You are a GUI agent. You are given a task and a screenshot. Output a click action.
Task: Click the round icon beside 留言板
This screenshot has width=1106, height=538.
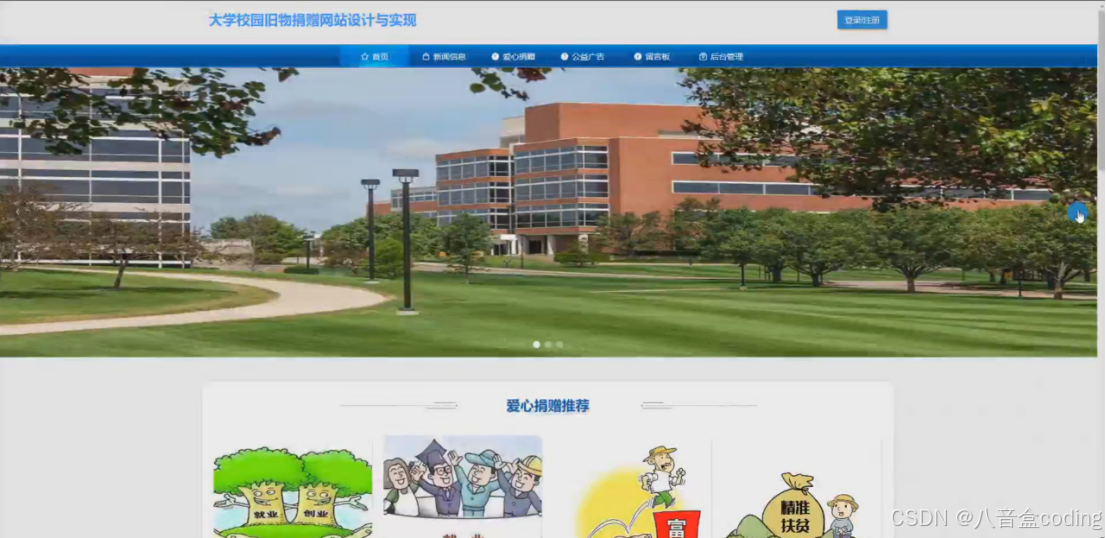tap(638, 56)
